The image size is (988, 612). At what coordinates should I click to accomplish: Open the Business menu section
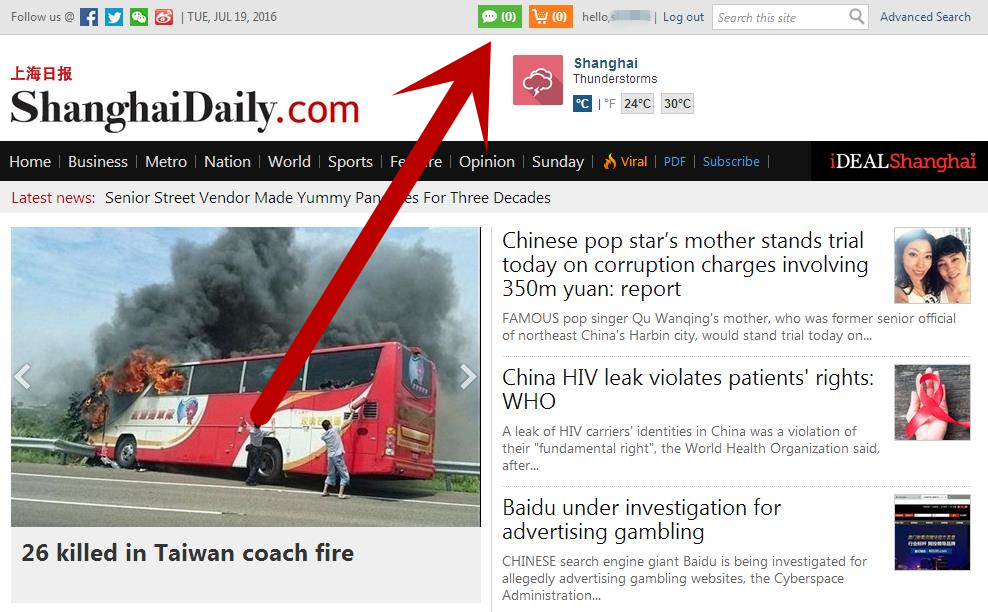[98, 162]
